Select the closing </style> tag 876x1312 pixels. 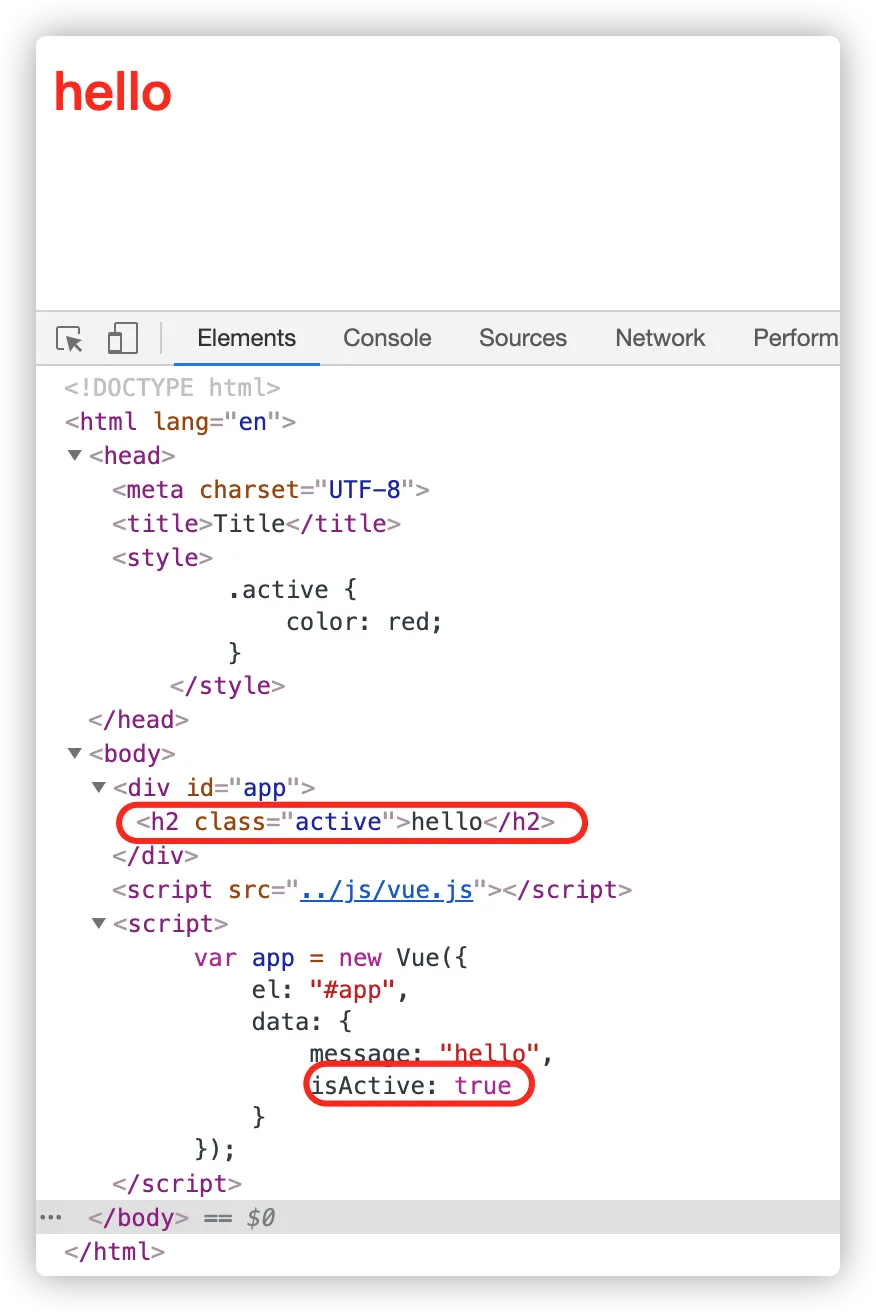[228, 686]
